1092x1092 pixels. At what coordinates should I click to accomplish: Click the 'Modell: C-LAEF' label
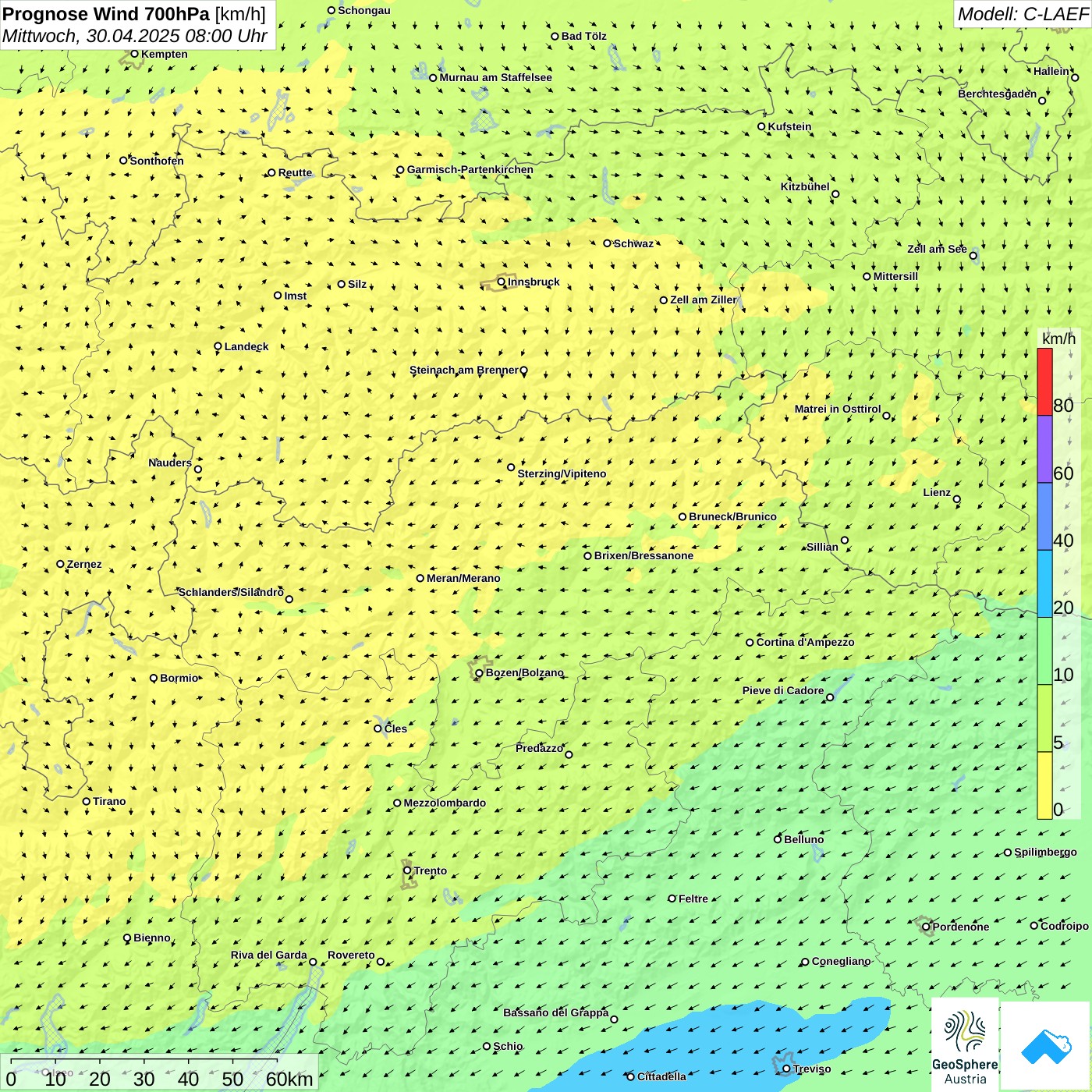[x=1022, y=13]
